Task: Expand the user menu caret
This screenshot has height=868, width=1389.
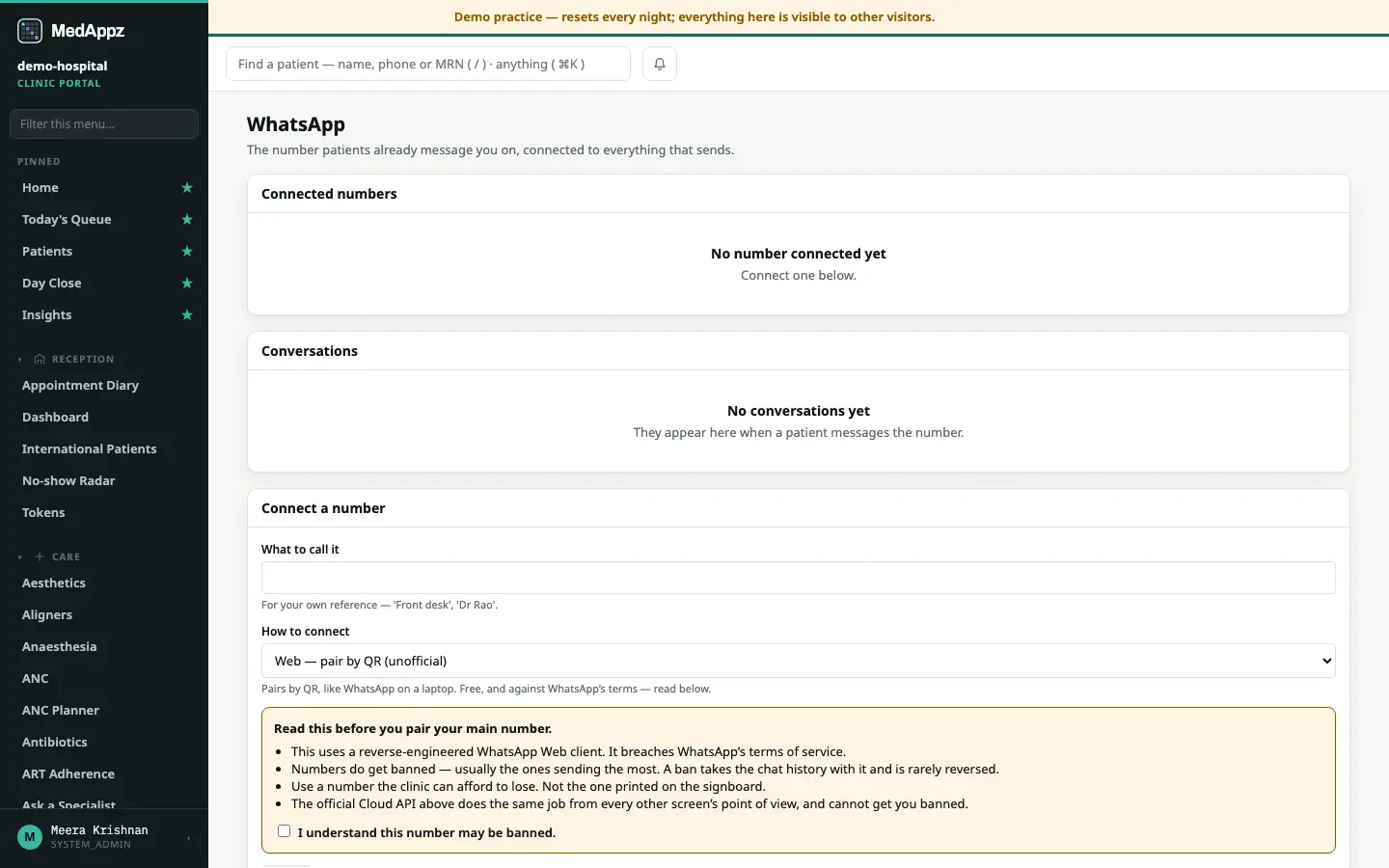Action: (x=188, y=838)
